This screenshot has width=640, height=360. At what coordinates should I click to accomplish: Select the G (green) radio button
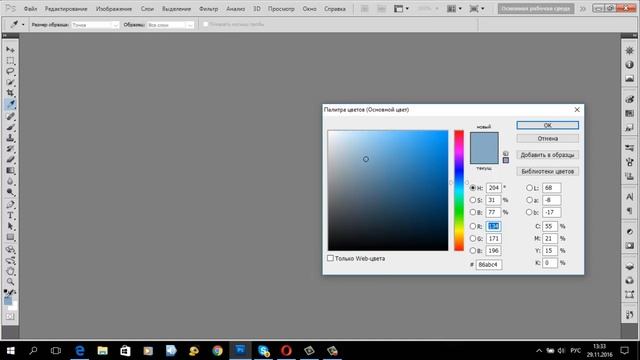coord(473,238)
